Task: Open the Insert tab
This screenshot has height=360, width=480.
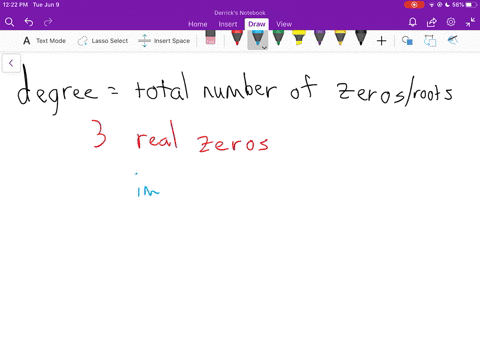Action: point(228,24)
